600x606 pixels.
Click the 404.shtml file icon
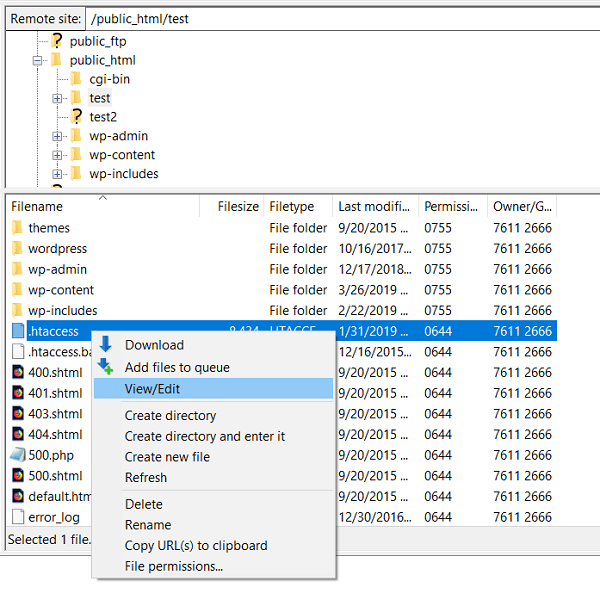pyautogui.click(x=18, y=434)
